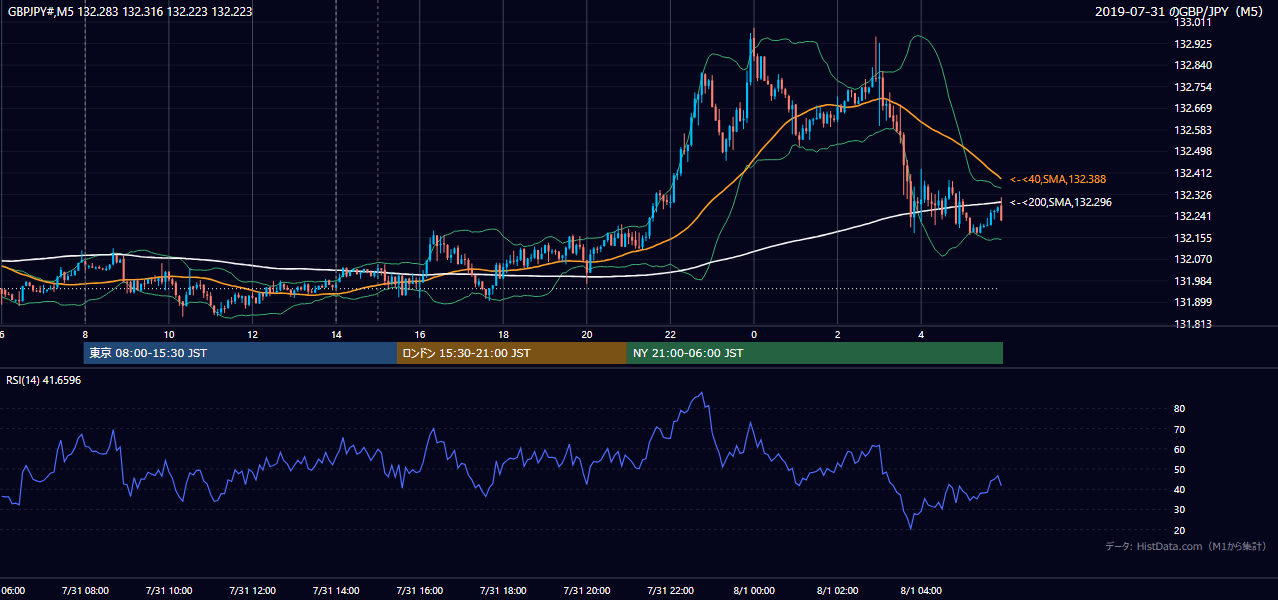Select the NY 21:00-06:00 JST session bar
Viewport: 1278px width, 600px height.
[815, 353]
